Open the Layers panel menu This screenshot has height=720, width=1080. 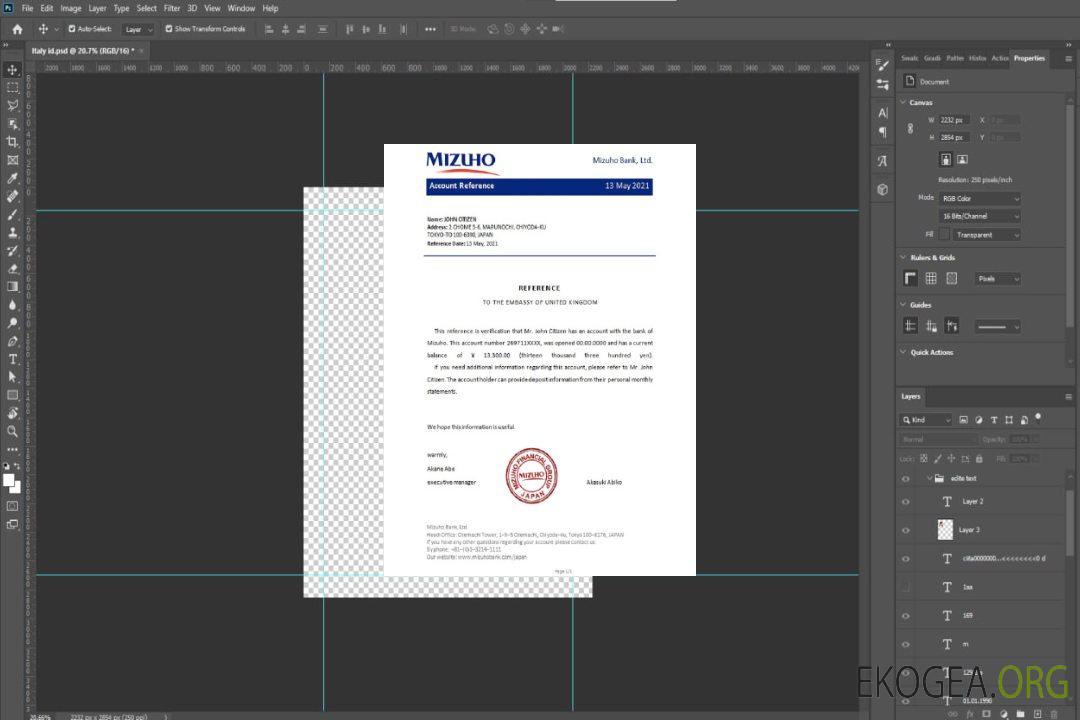[x=1068, y=397]
